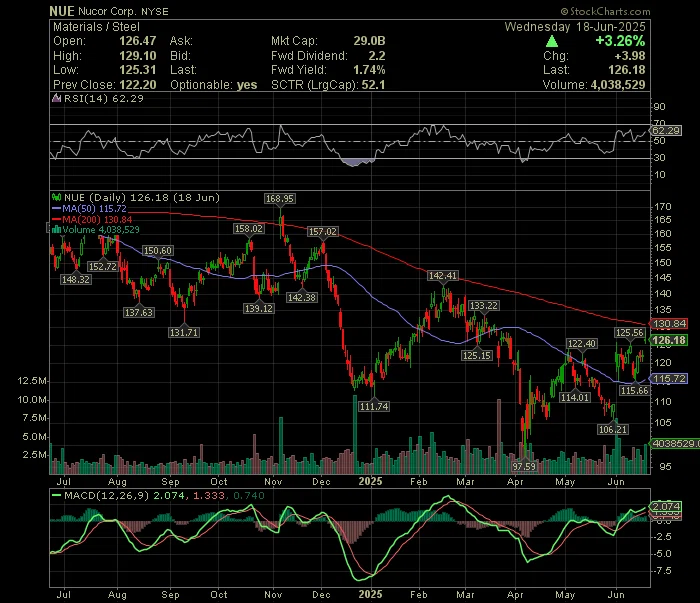The width and height of the screenshot is (700, 603).
Task: Click the Optionable value yes
Action: pyautogui.click(x=247, y=85)
